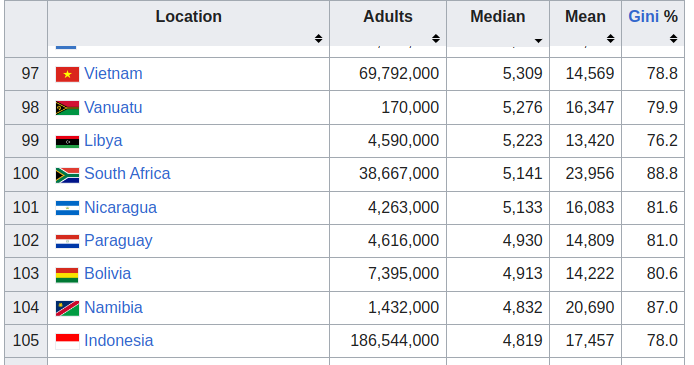This screenshot has width=694, height=365.
Task: Click the Bolivia flag icon
Action: (67, 275)
